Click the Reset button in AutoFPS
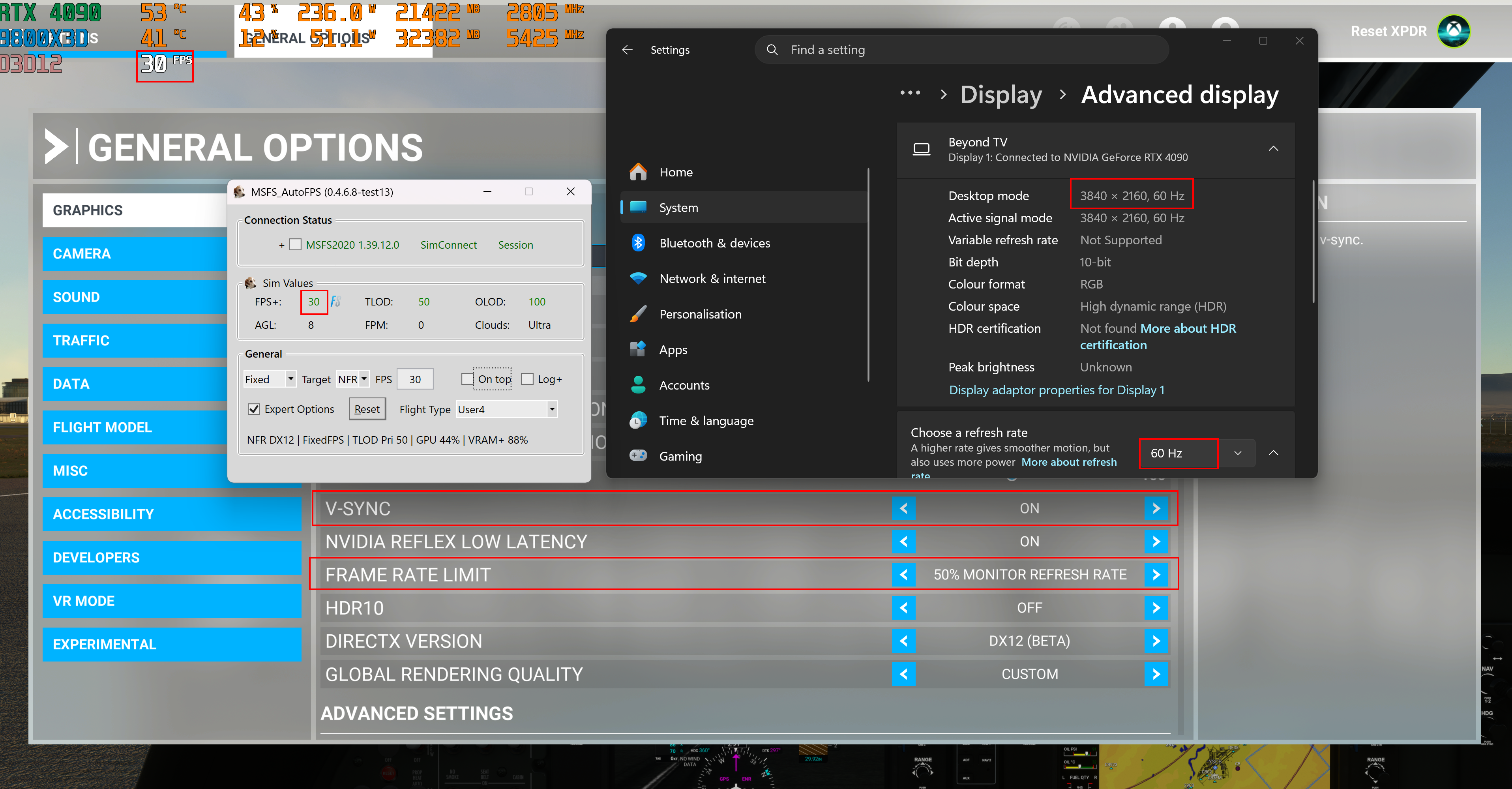Image resolution: width=1512 pixels, height=789 pixels. click(x=367, y=409)
